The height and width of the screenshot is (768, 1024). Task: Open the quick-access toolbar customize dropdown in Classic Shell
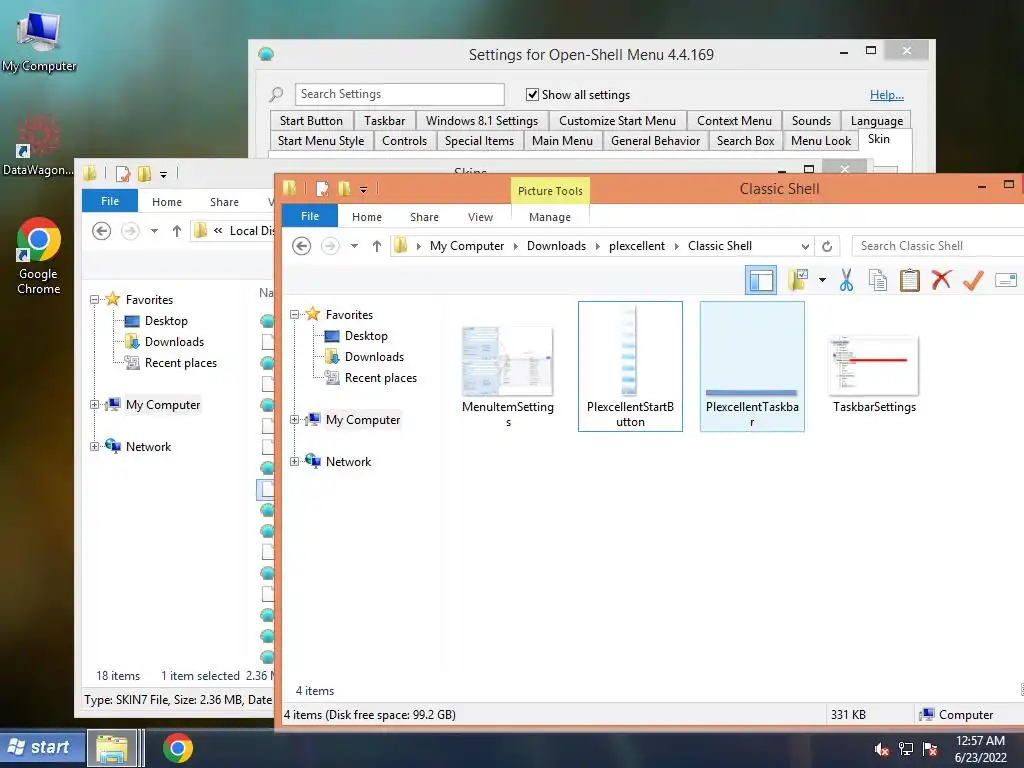363,190
